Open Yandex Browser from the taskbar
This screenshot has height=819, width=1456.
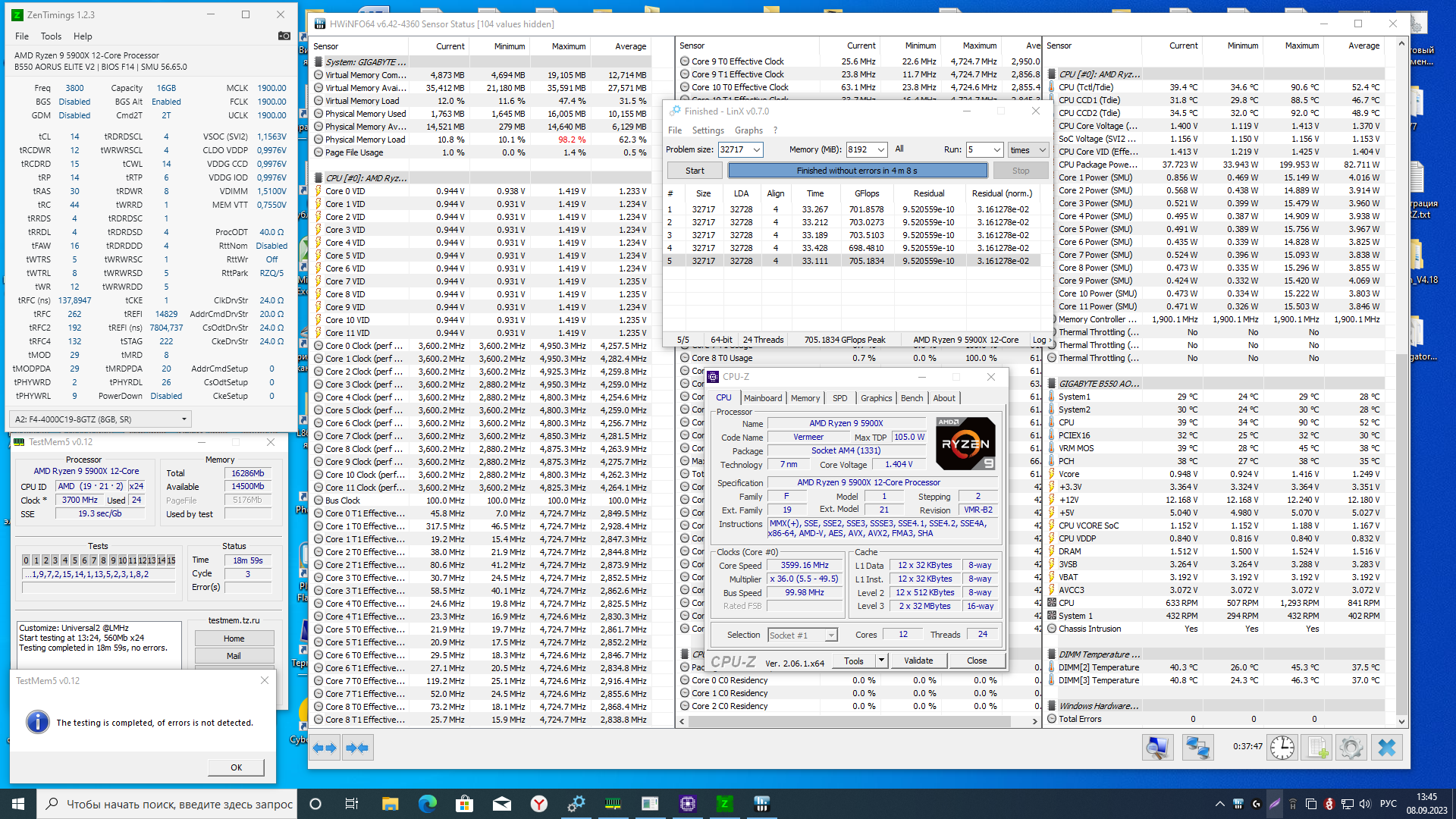pos(538,804)
